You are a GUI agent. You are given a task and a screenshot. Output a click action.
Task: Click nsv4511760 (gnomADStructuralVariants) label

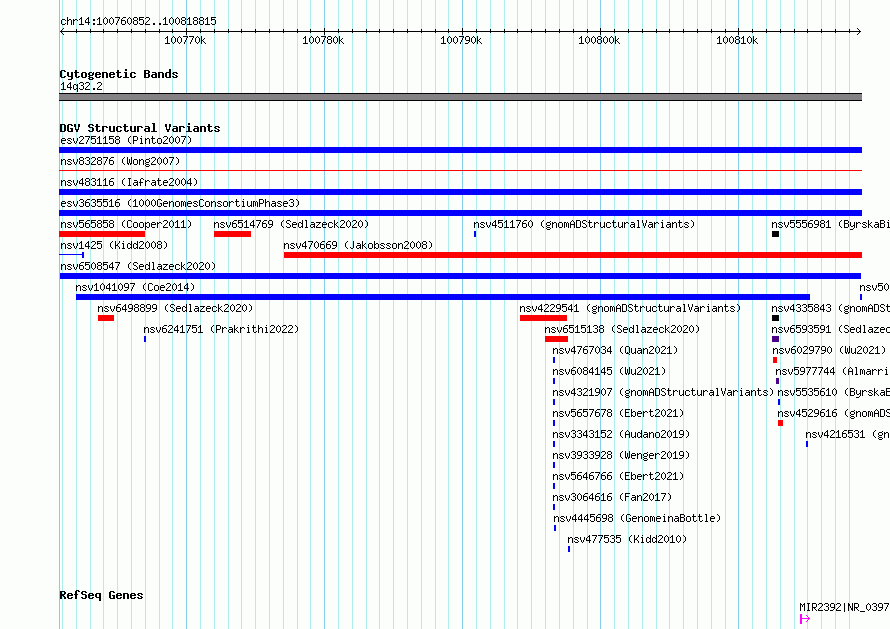tap(584, 224)
